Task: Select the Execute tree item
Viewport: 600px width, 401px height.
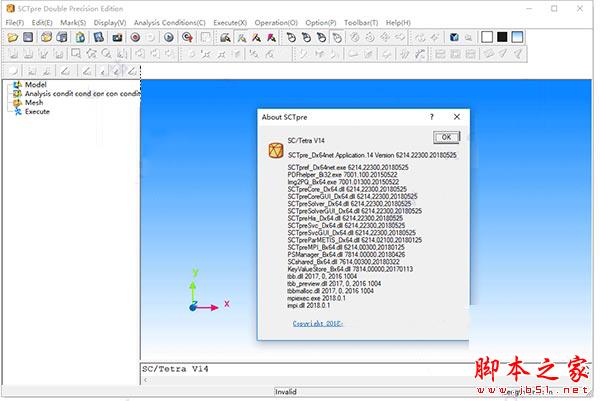Action: pyautogui.click(x=37, y=112)
